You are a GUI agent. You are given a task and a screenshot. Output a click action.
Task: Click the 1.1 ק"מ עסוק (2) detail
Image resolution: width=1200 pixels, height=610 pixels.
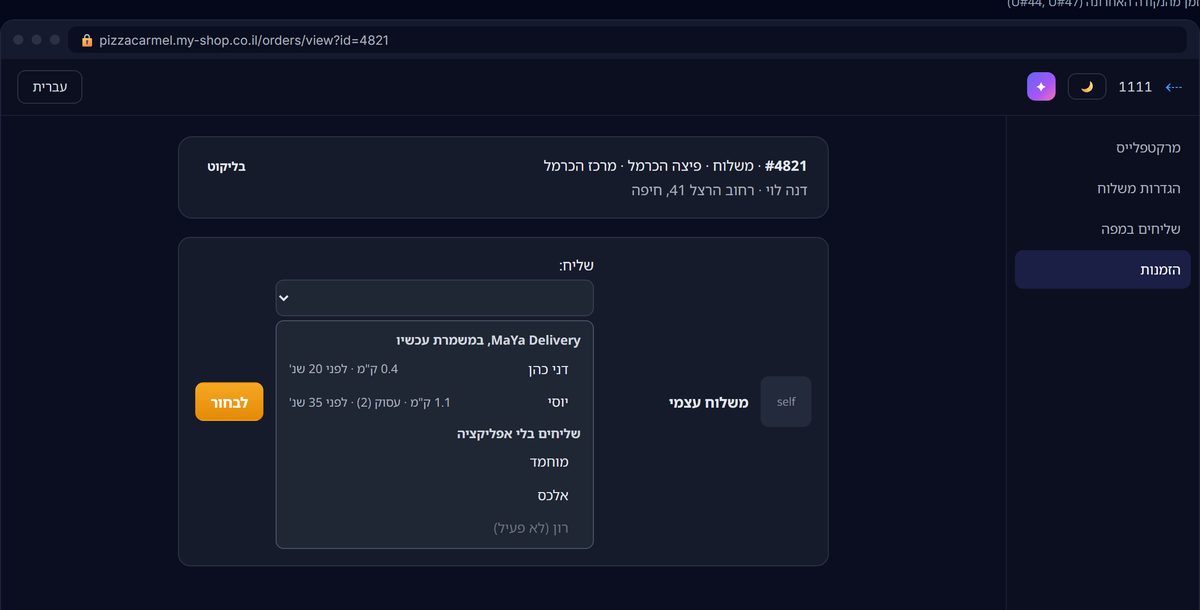click(370, 402)
